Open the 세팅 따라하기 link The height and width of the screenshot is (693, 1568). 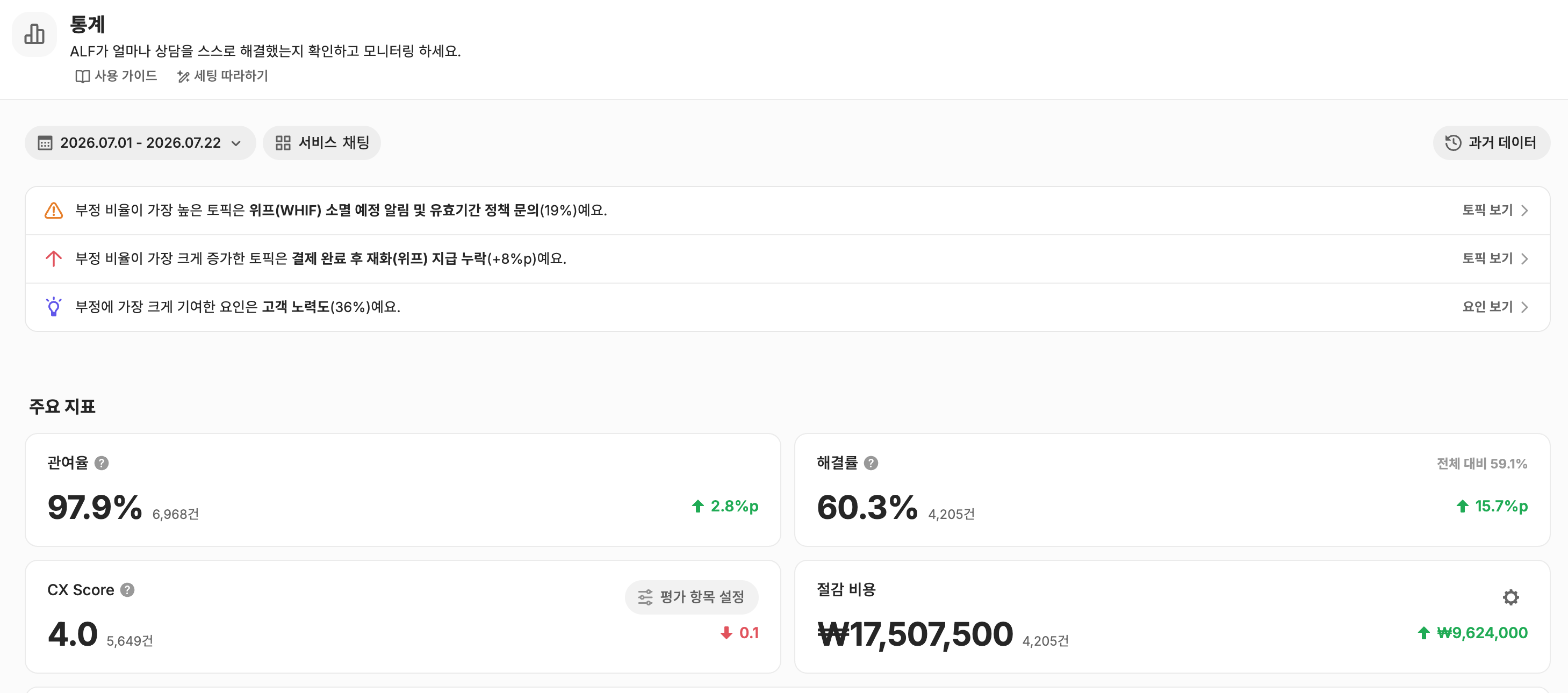pyautogui.click(x=222, y=76)
